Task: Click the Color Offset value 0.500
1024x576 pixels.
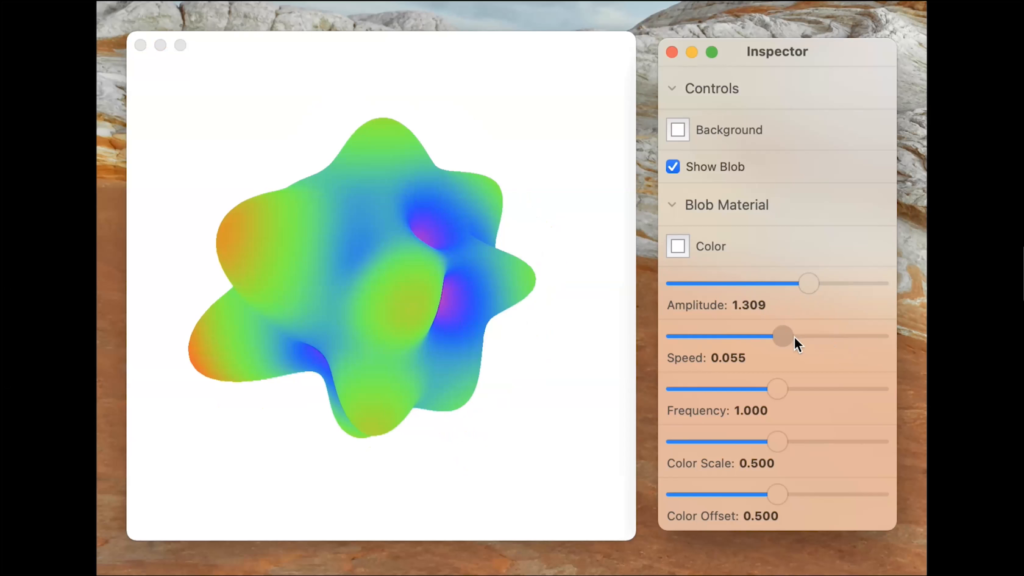Action: [760, 516]
